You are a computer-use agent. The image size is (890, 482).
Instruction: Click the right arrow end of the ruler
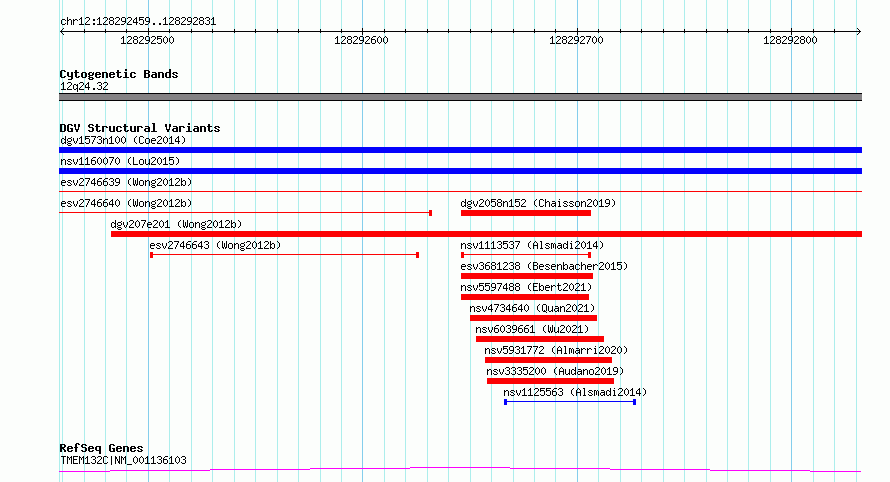[x=859, y=32]
